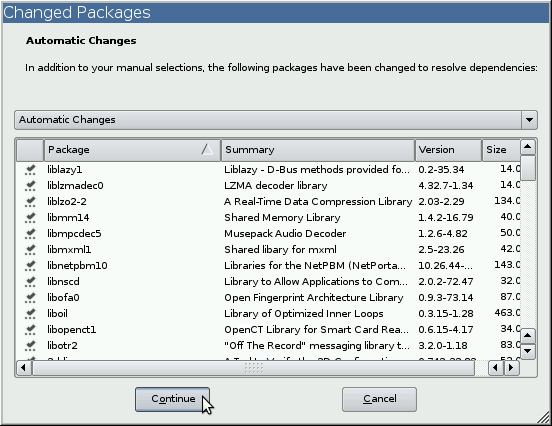
Task: Toggle the install status of libopenct1
Action: coord(30,330)
